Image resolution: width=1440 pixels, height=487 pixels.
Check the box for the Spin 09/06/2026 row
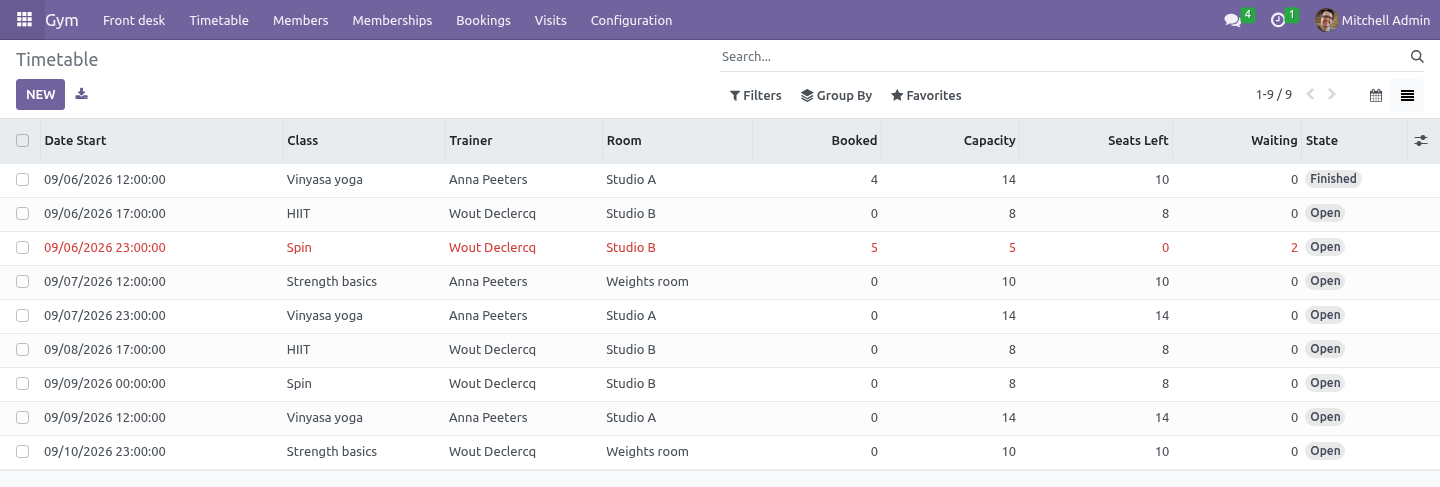click(x=23, y=248)
